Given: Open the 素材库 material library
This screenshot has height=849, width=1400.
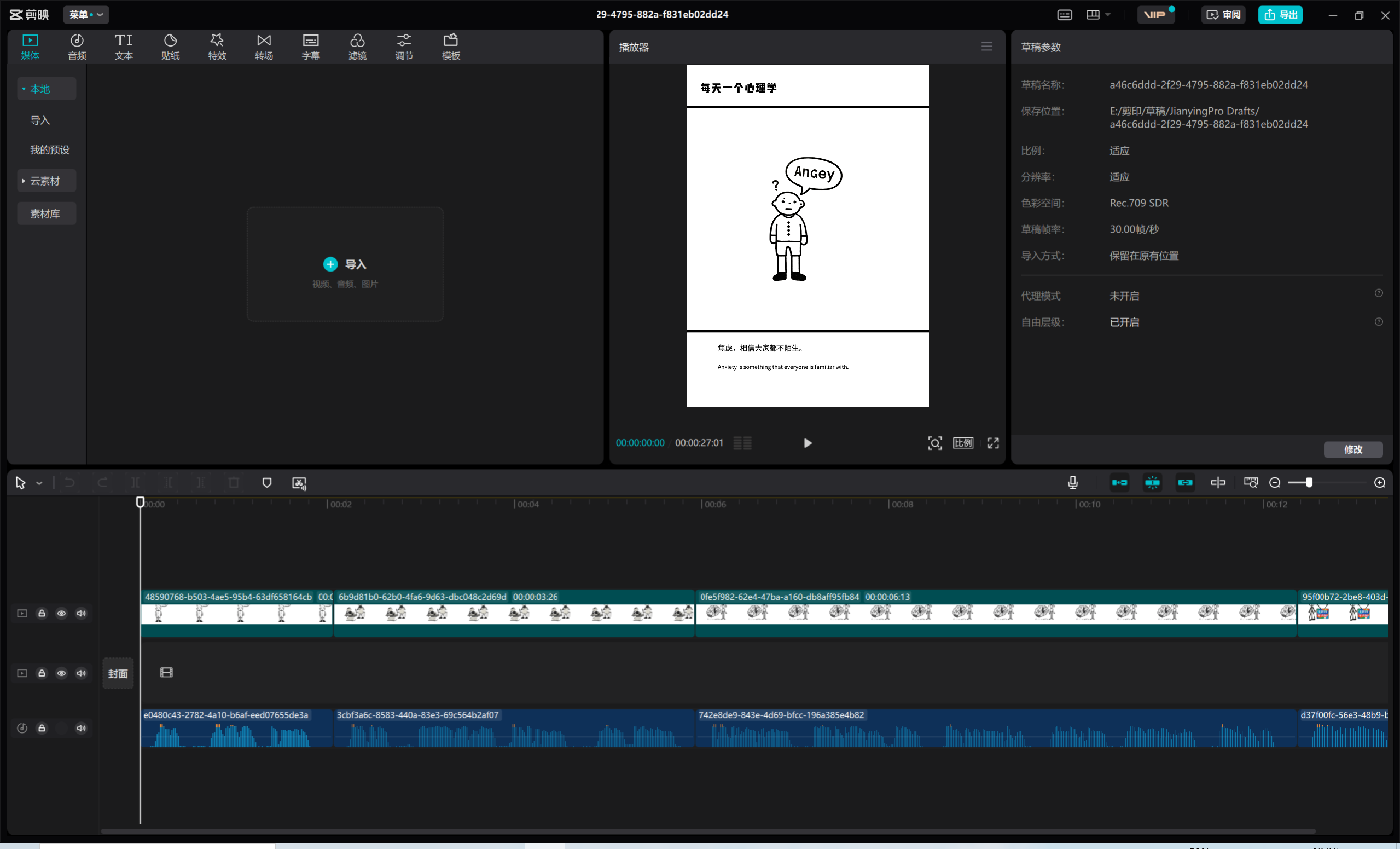Looking at the screenshot, I should 47,213.
